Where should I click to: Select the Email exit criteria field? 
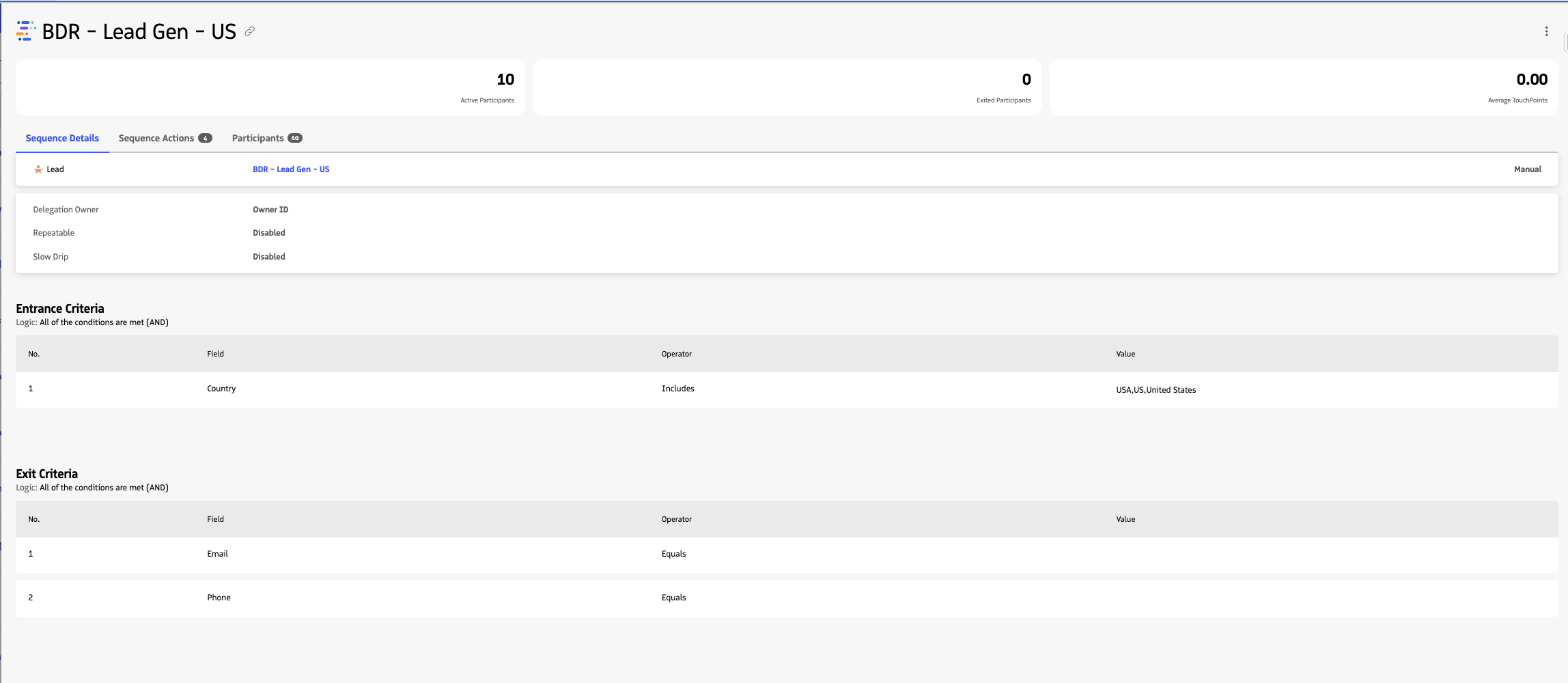point(217,554)
